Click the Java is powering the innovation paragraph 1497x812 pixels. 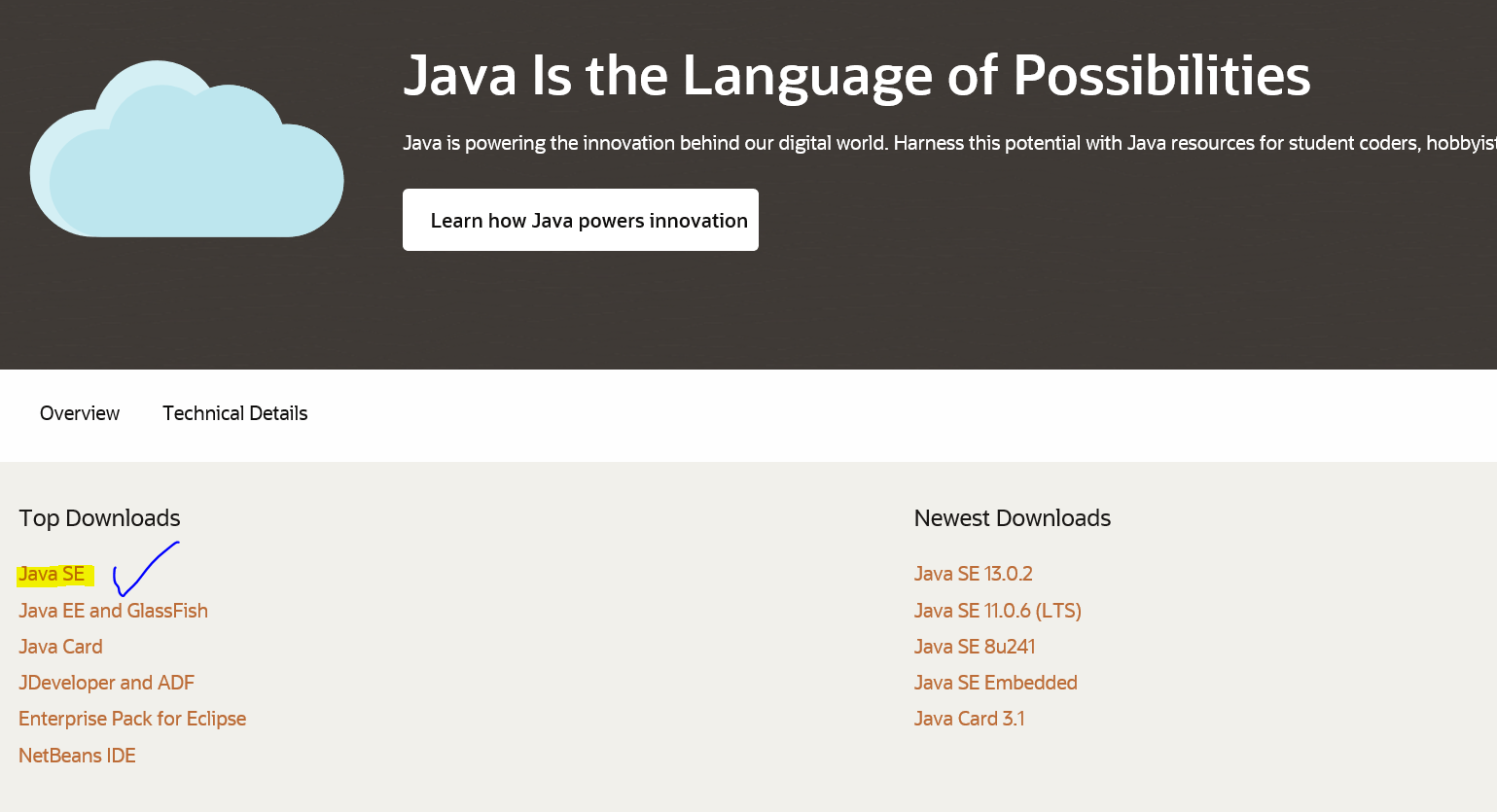click(949, 143)
